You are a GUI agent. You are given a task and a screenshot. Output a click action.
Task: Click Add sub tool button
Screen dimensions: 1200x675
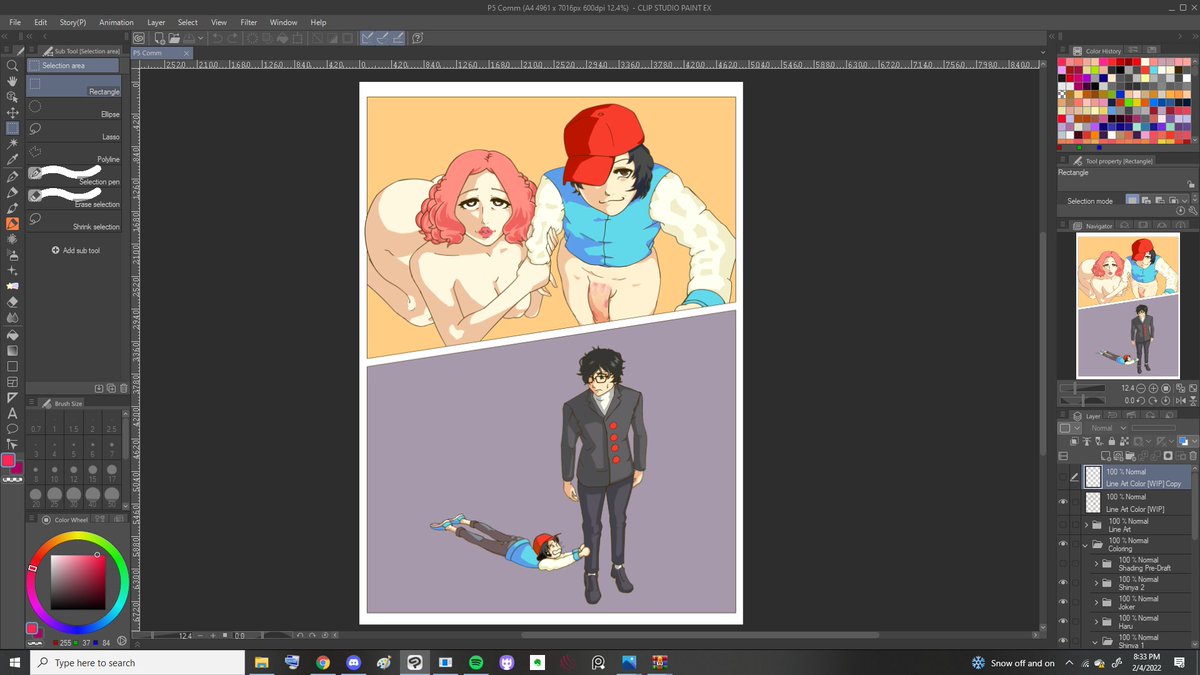coord(76,250)
